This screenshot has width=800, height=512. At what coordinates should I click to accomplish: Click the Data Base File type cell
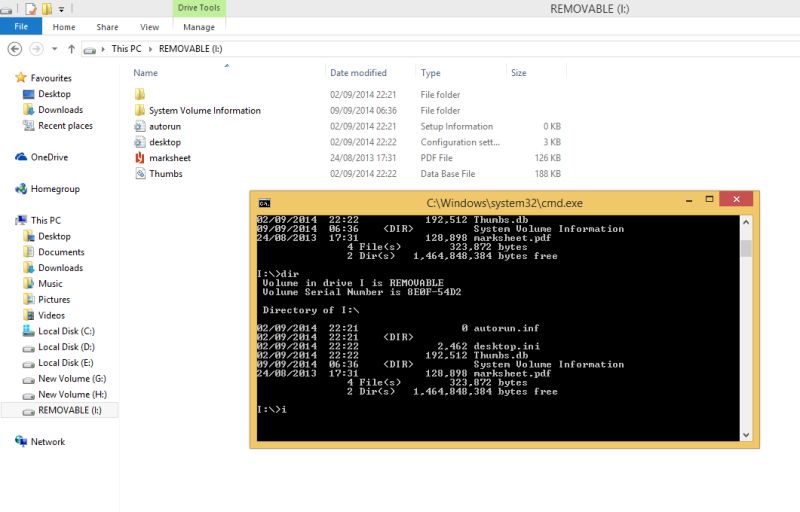click(x=447, y=173)
